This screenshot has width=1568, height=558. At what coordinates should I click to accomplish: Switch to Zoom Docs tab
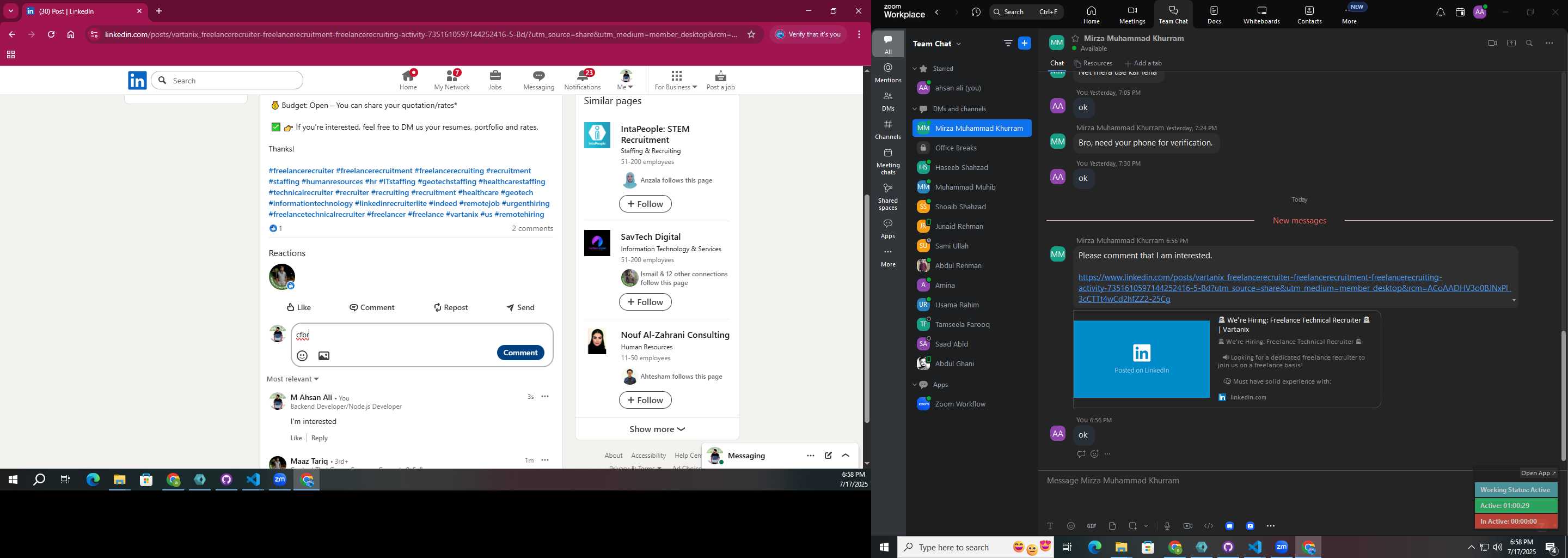(x=1214, y=15)
